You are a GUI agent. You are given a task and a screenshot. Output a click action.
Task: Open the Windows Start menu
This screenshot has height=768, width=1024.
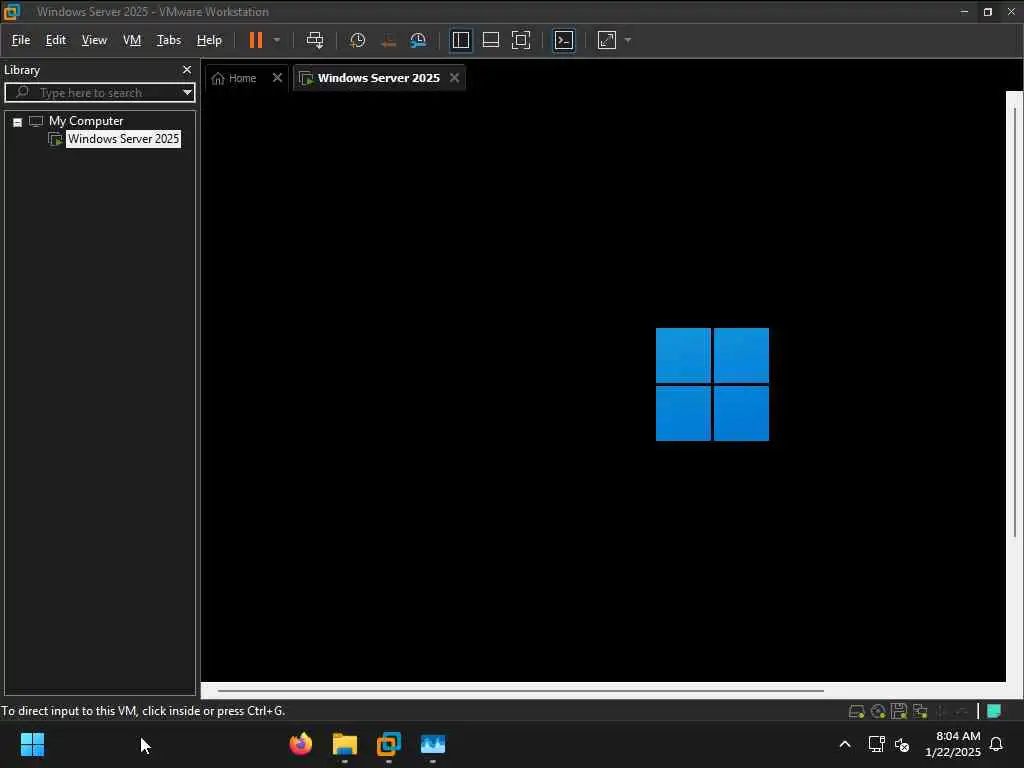[32, 744]
